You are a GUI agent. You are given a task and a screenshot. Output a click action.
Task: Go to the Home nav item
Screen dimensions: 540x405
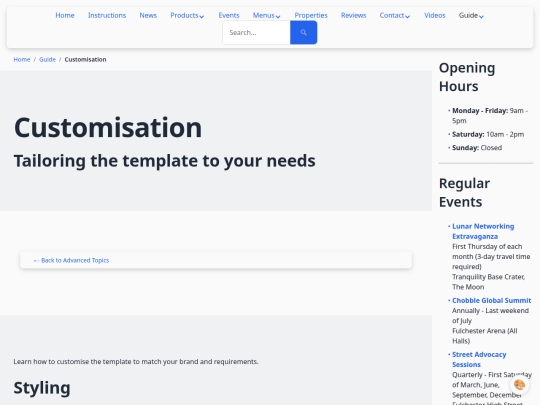pos(65,15)
